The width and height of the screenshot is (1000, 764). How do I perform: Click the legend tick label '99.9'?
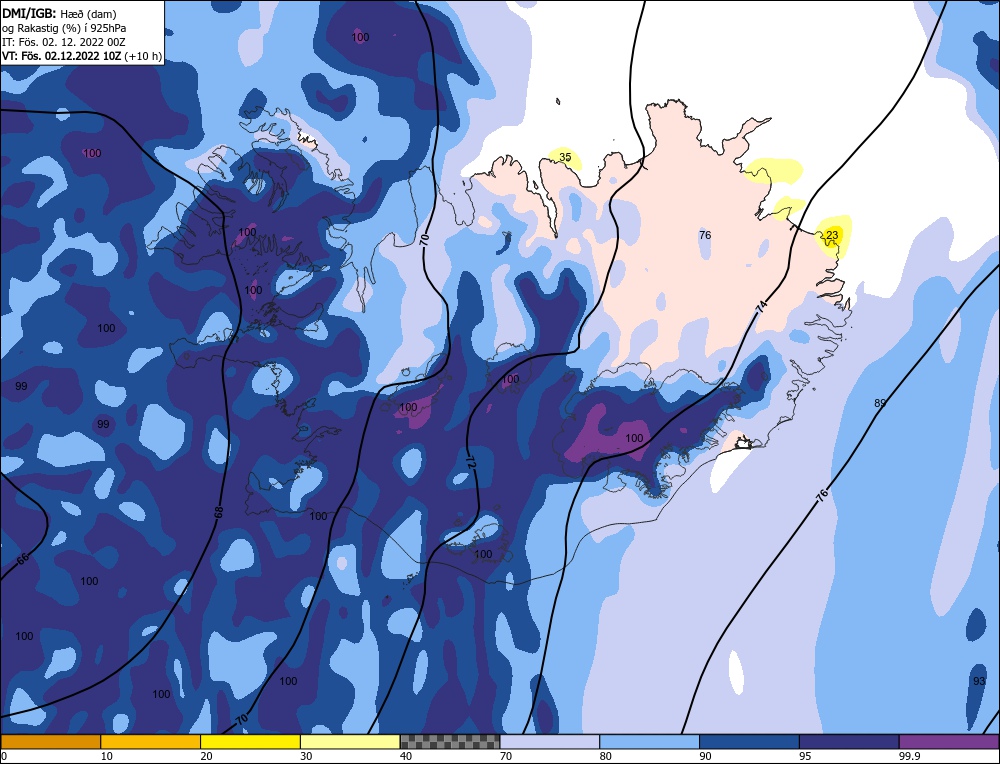[x=908, y=756]
